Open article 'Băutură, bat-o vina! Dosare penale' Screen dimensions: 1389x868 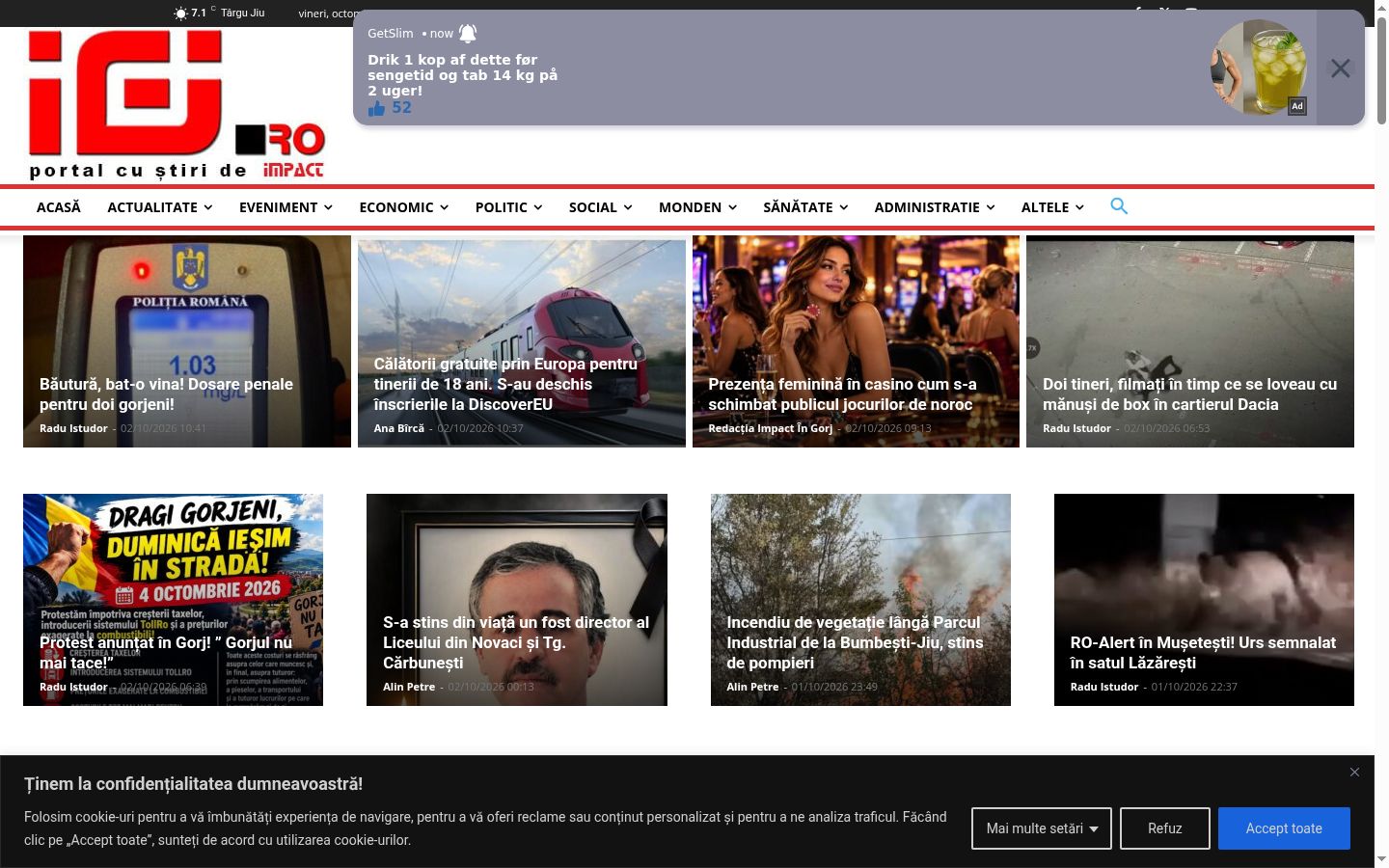pyautogui.click(x=166, y=394)
